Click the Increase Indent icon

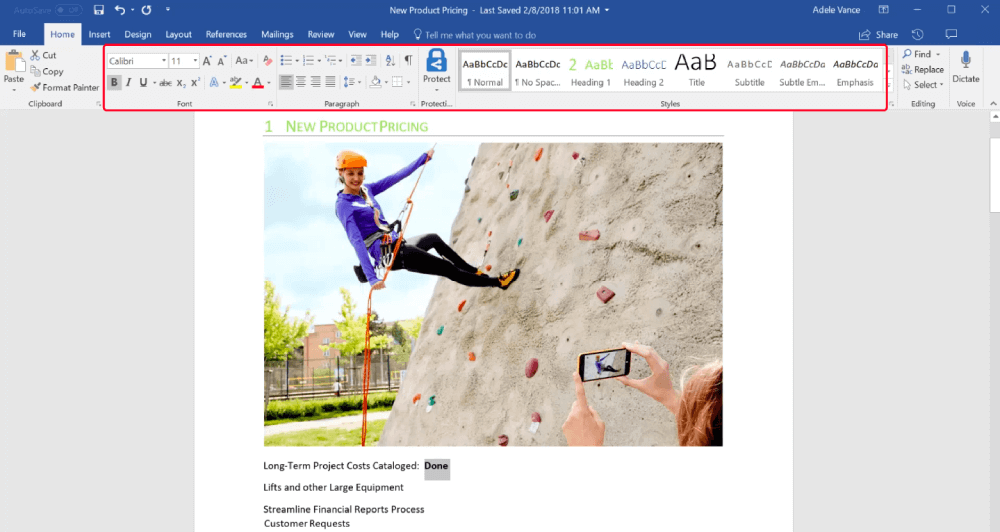coord(370,61)
